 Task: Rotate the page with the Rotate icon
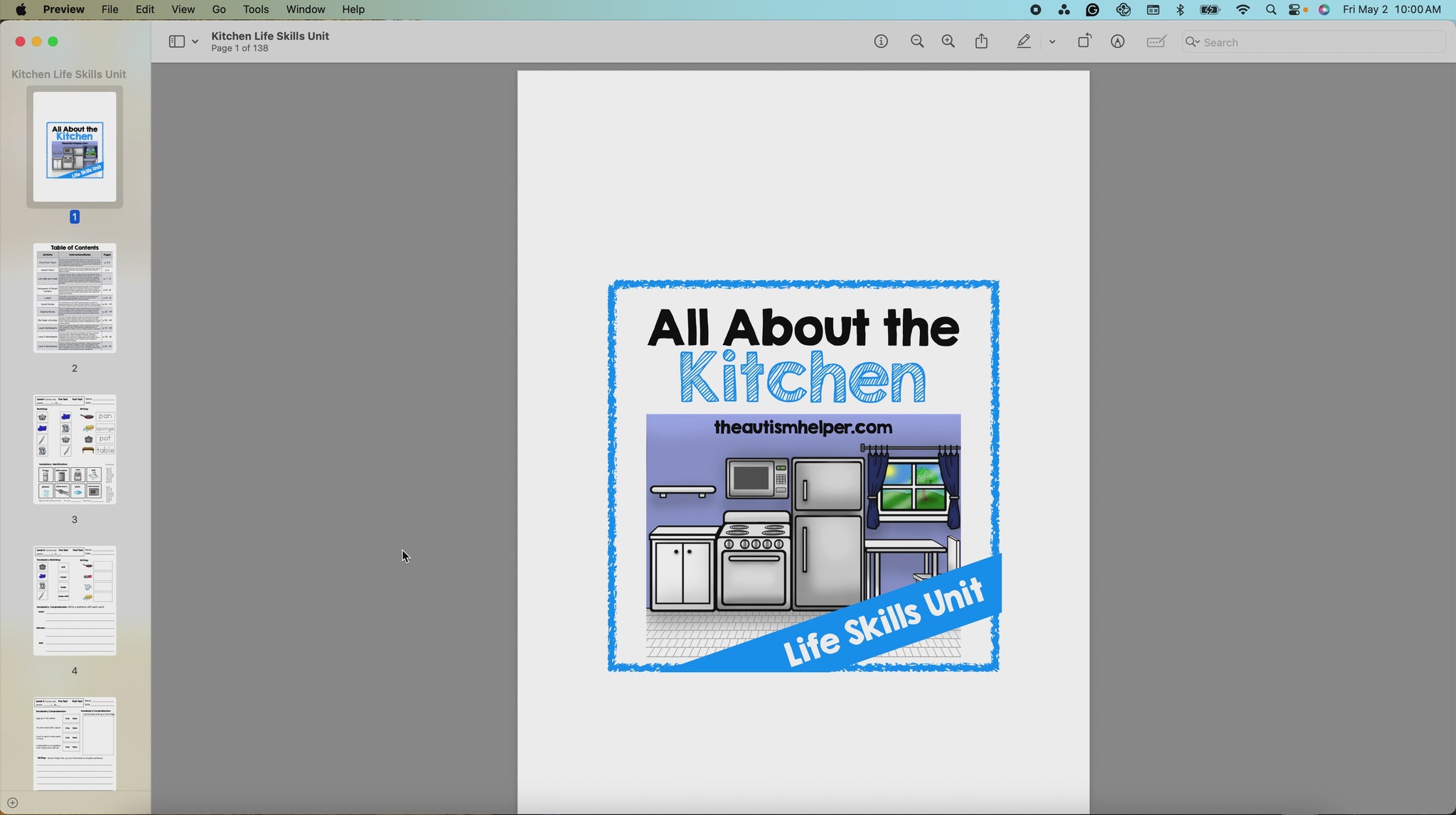(1084, 42)
